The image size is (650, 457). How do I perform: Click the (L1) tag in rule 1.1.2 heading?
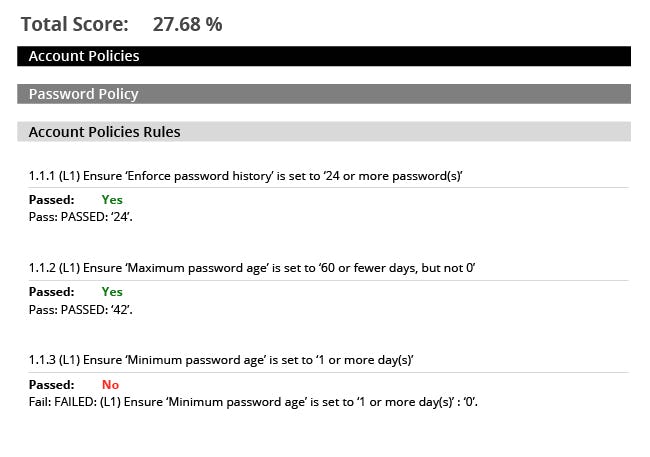[x=69, y=268]
